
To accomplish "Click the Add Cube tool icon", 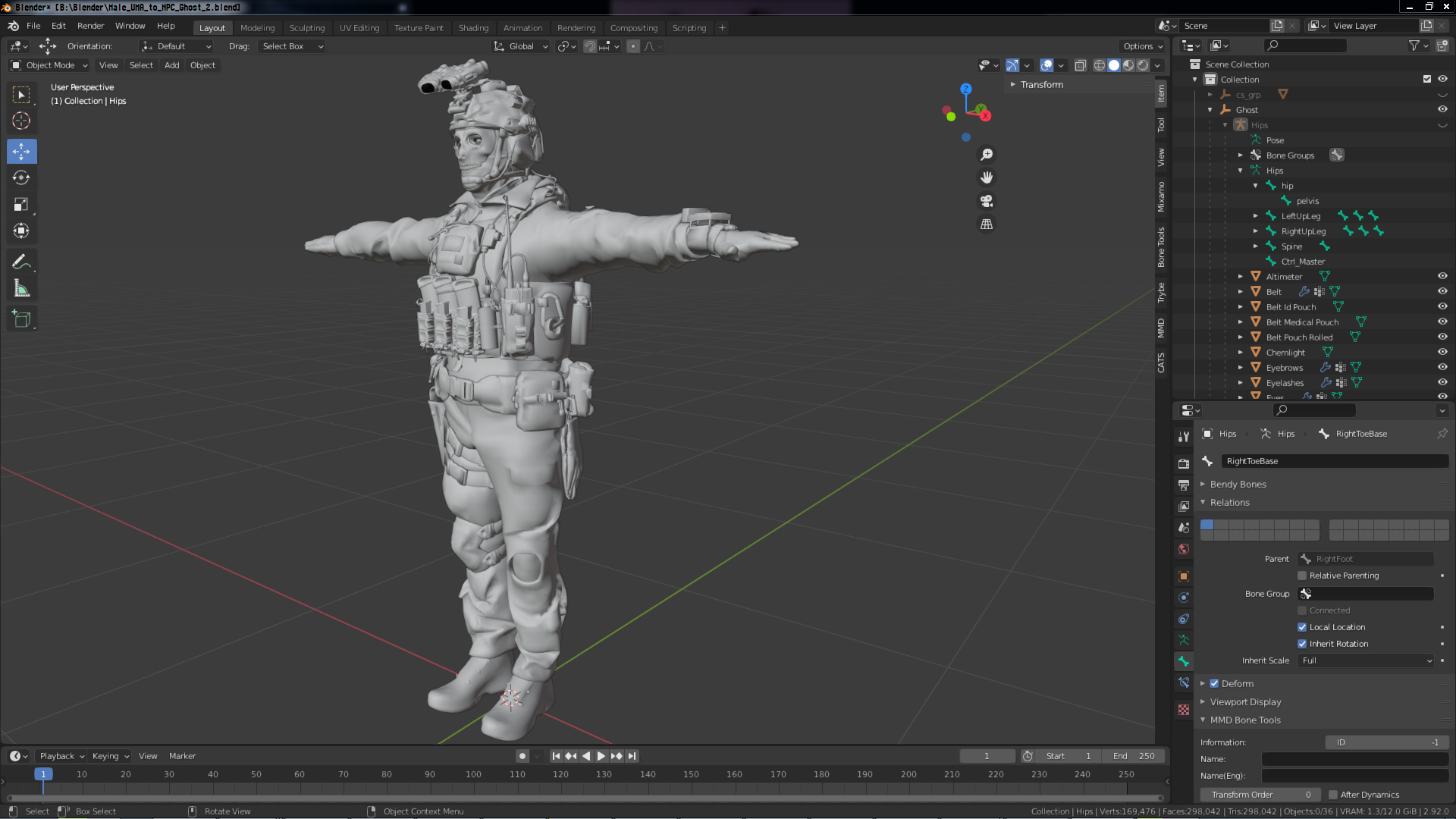I will coord(21,319).
